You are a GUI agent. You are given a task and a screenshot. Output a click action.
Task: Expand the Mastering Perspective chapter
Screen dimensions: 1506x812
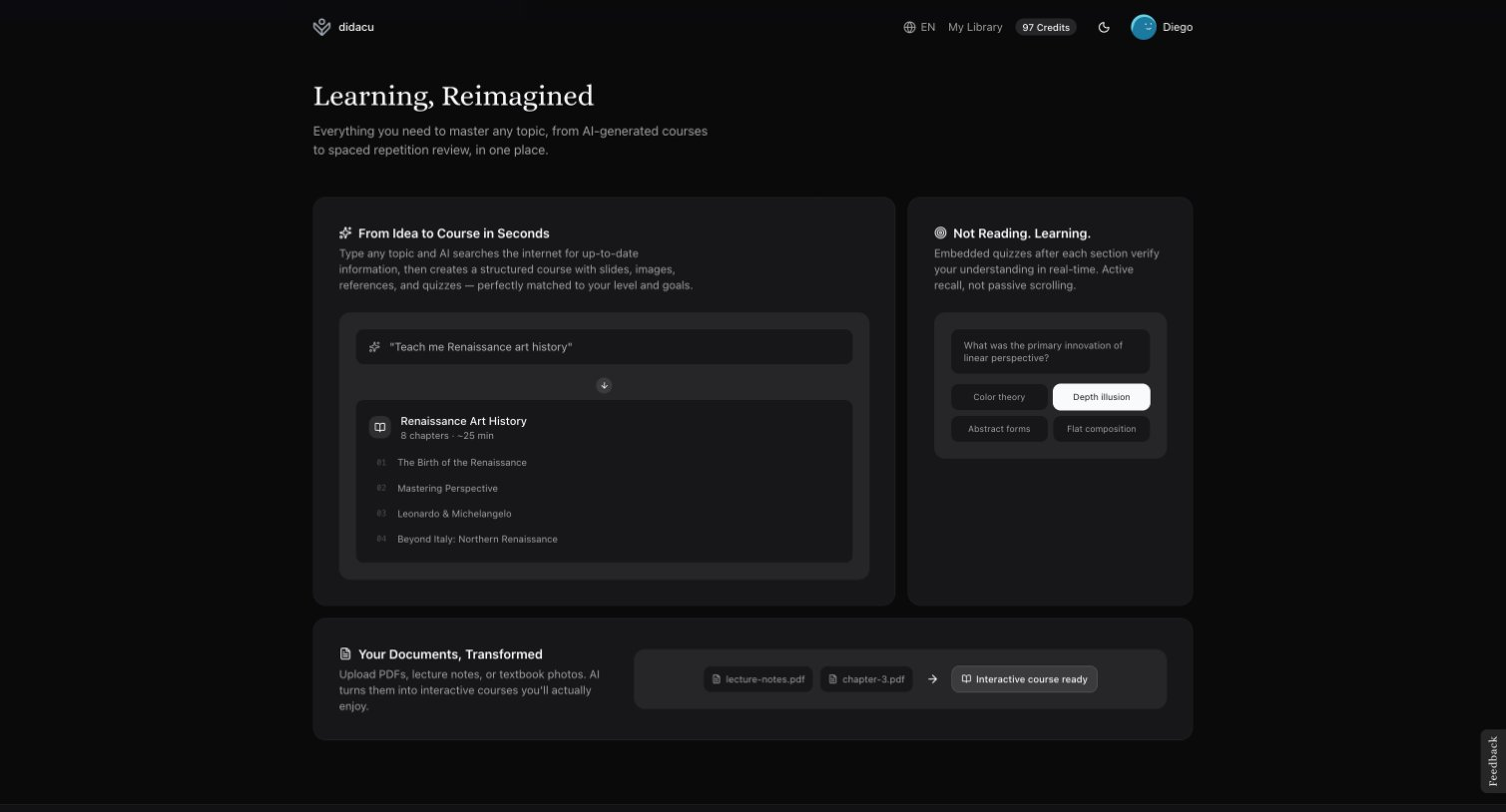click(x=447, y=488)
